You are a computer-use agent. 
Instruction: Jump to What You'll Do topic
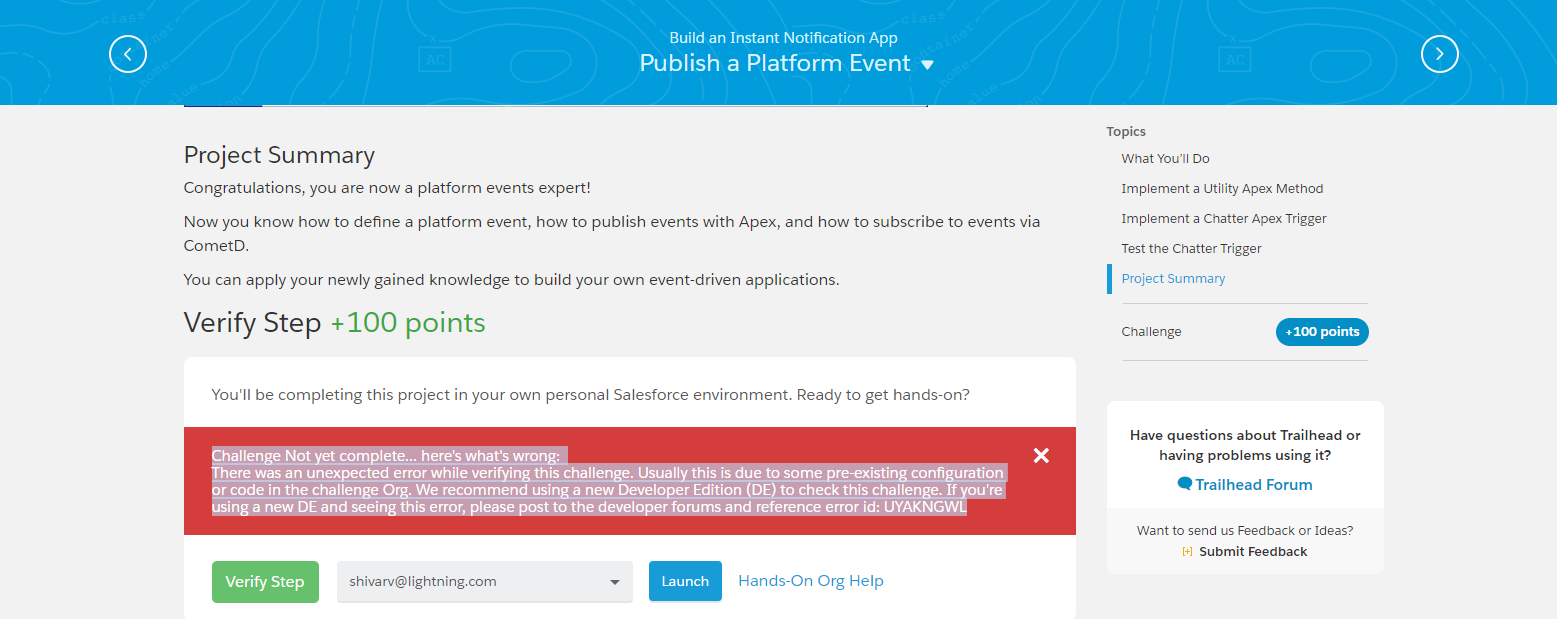pos(1165,158)
